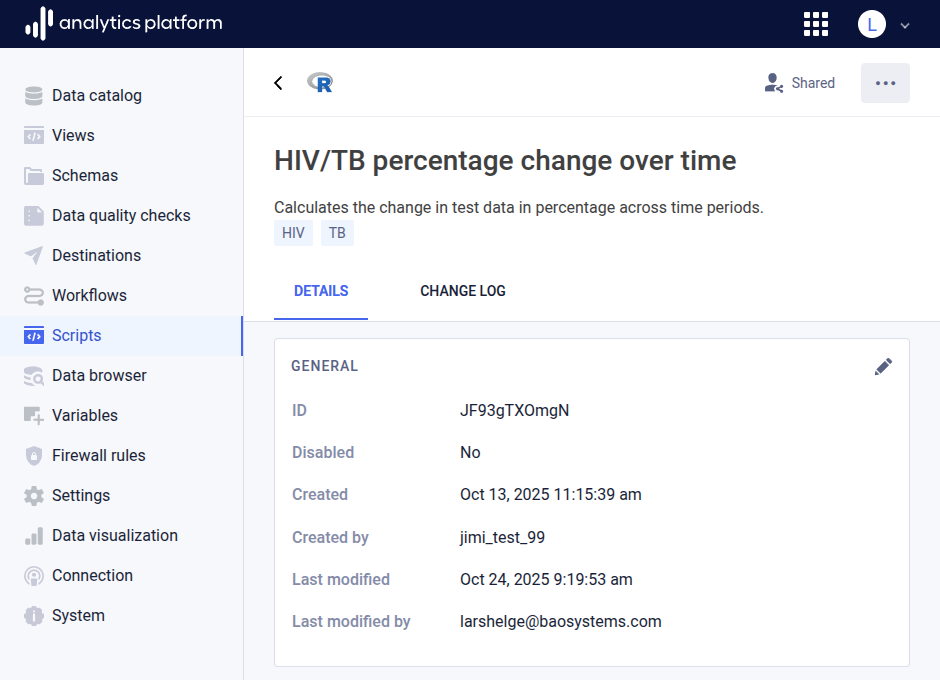Screen dimensions: 940x680
Task: Click the user avatar L icon
Action: pos(871,24)
